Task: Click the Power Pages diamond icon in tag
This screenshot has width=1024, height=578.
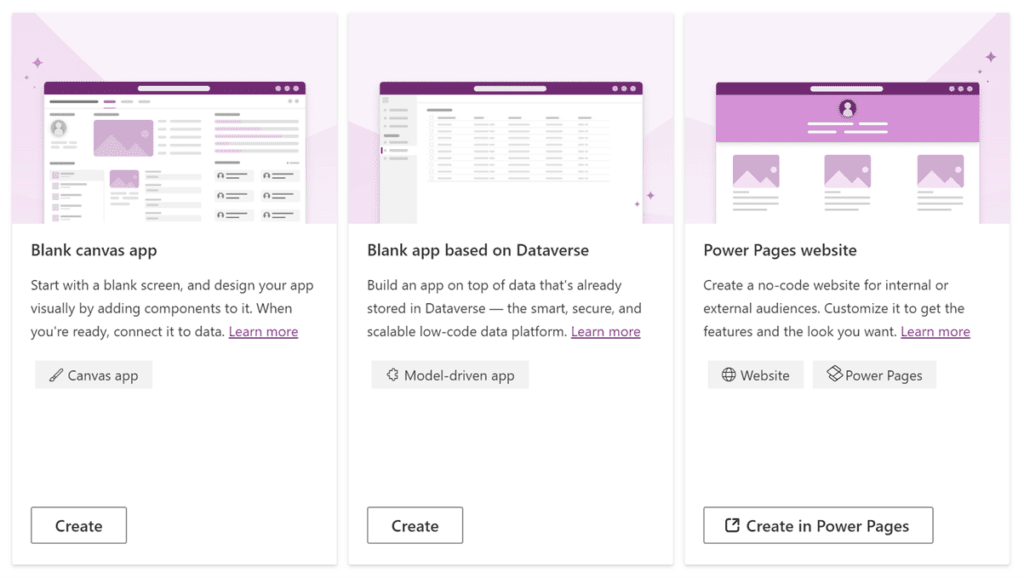Action: pyautogui.click(x=835, y=374)
